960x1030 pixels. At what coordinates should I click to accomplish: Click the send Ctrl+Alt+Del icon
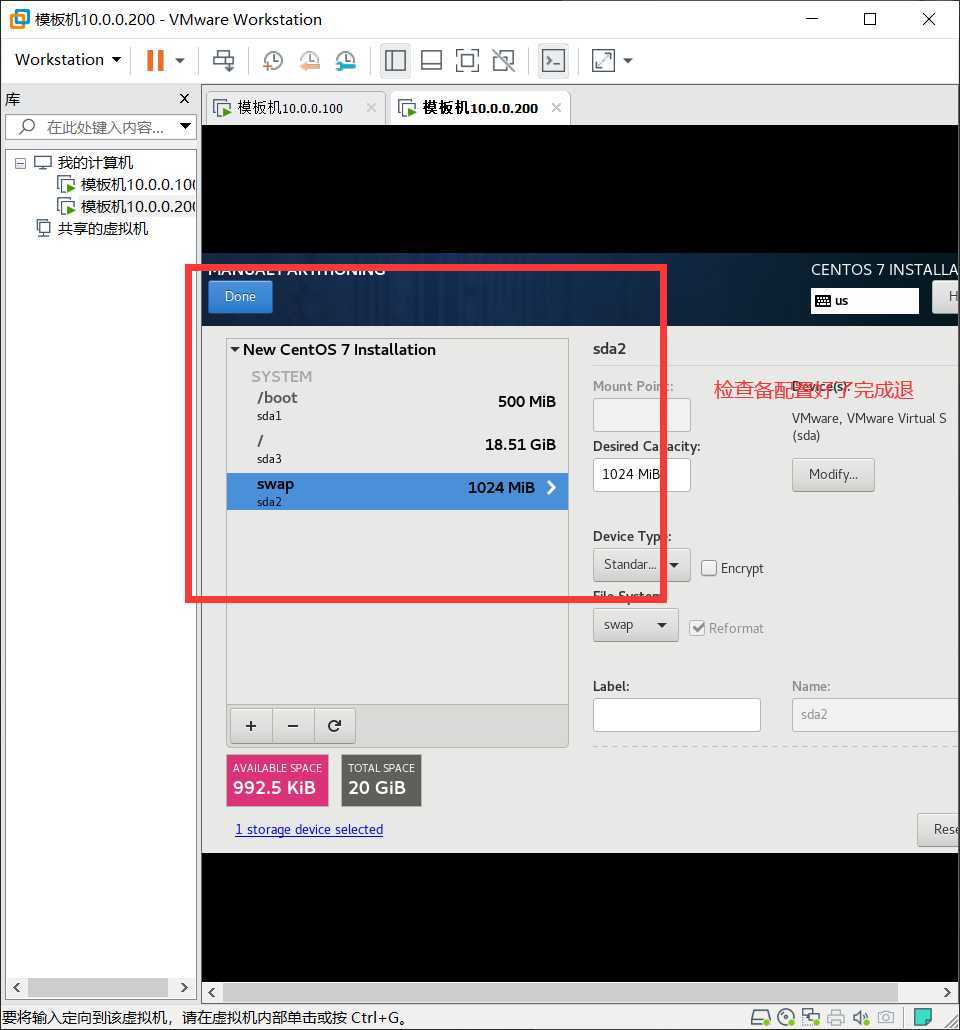coord(223,60)
